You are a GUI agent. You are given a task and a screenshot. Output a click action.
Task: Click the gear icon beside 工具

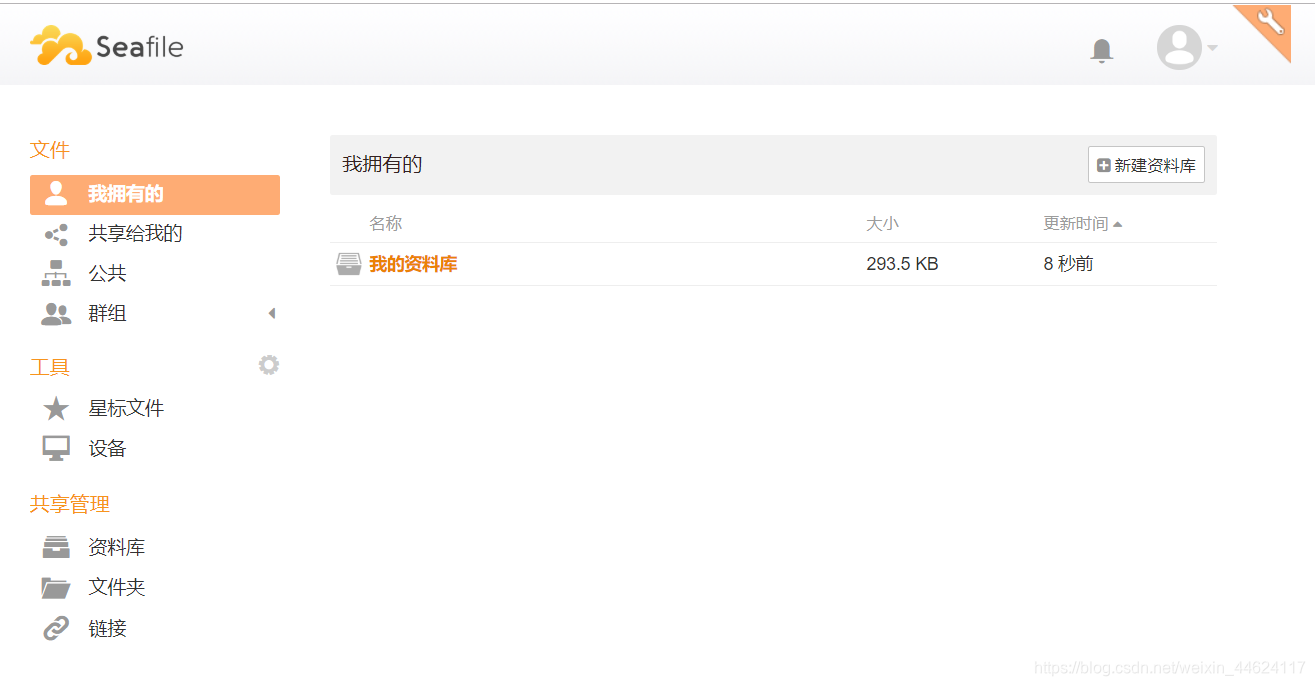click(x=268, y=365)
